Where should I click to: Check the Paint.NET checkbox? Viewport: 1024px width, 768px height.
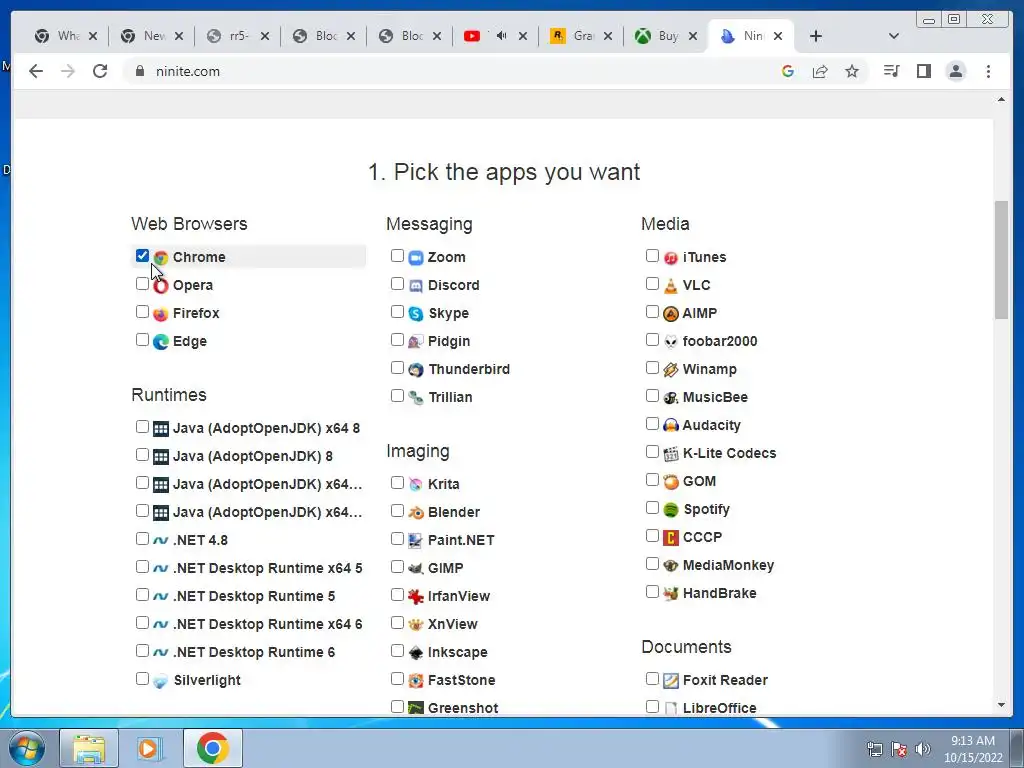click(397, 538)
